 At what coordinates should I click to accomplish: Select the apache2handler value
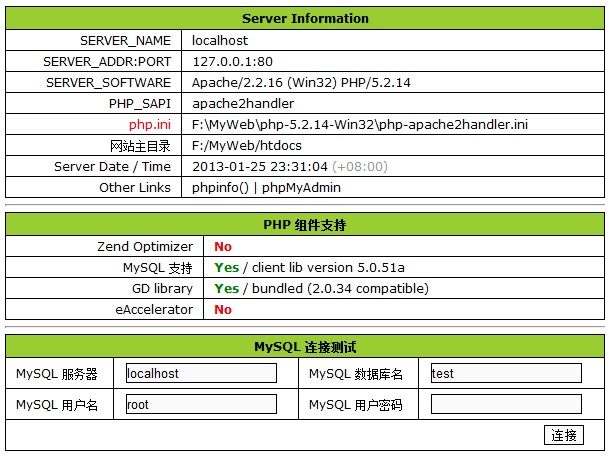coord(243,104)
